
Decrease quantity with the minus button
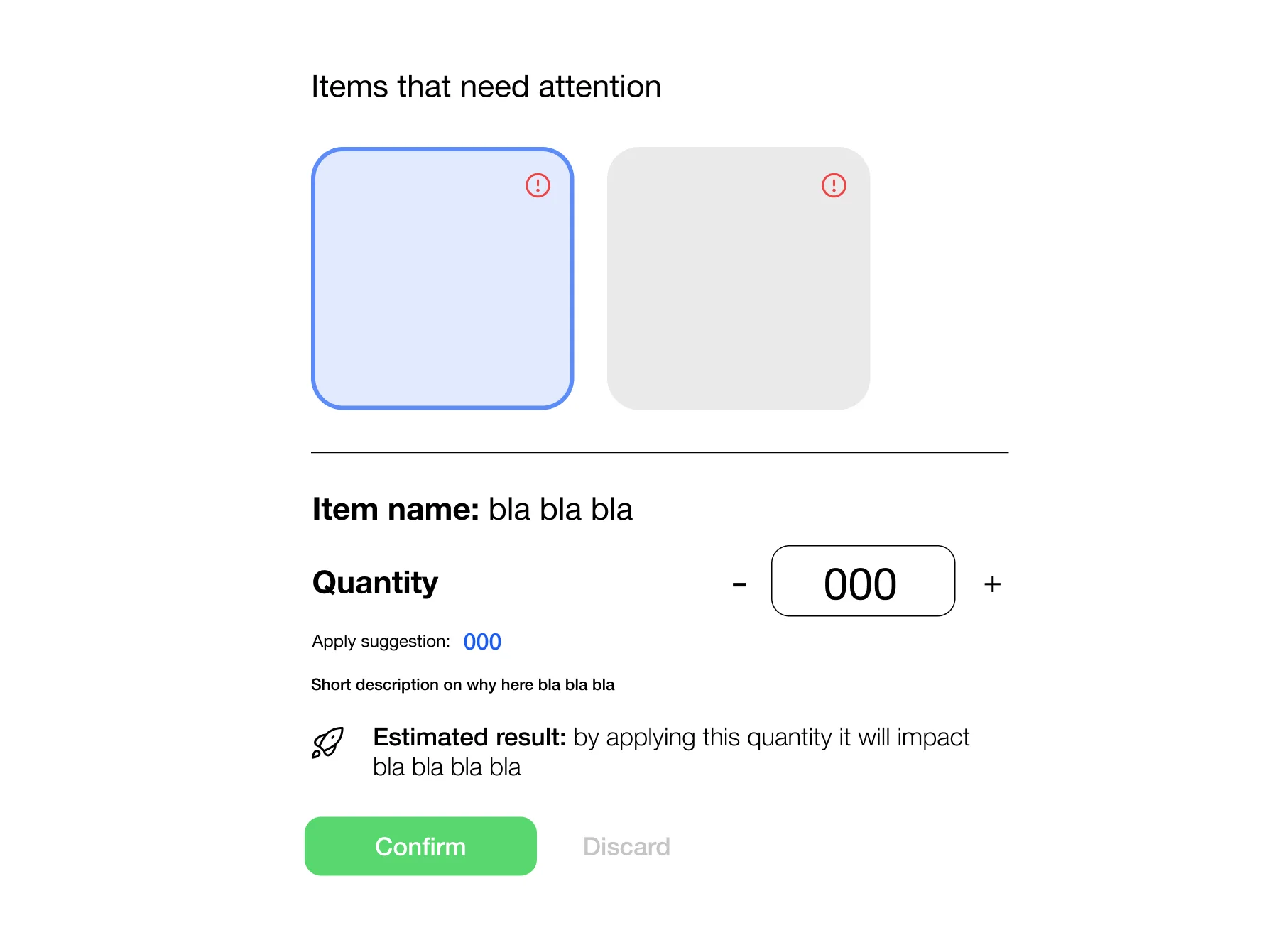739,585
